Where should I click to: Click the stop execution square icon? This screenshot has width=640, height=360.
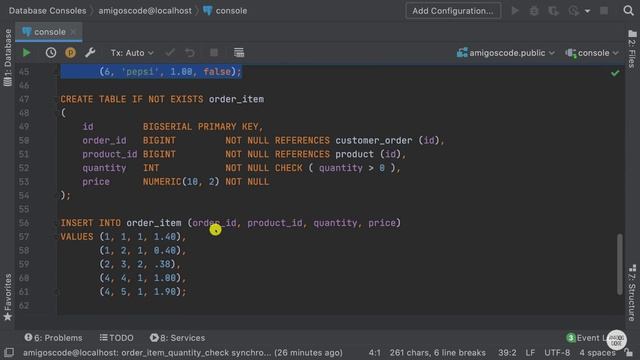tap(214, 53)
